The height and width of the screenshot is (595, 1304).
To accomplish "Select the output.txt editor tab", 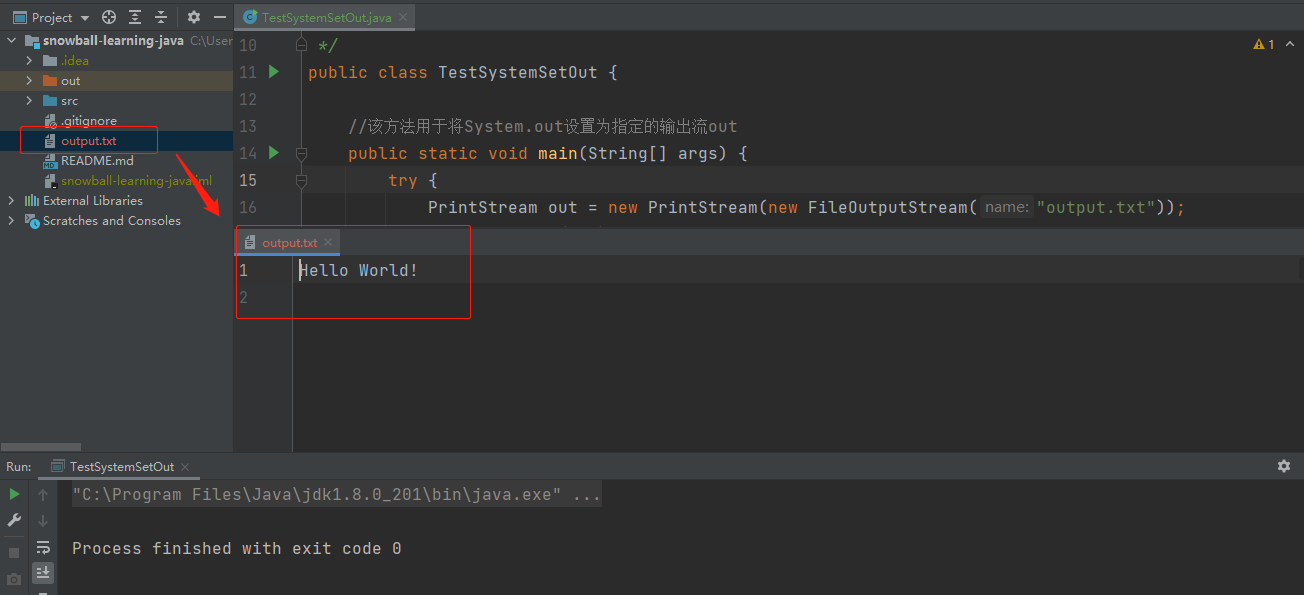I will (x=289, y=243).
